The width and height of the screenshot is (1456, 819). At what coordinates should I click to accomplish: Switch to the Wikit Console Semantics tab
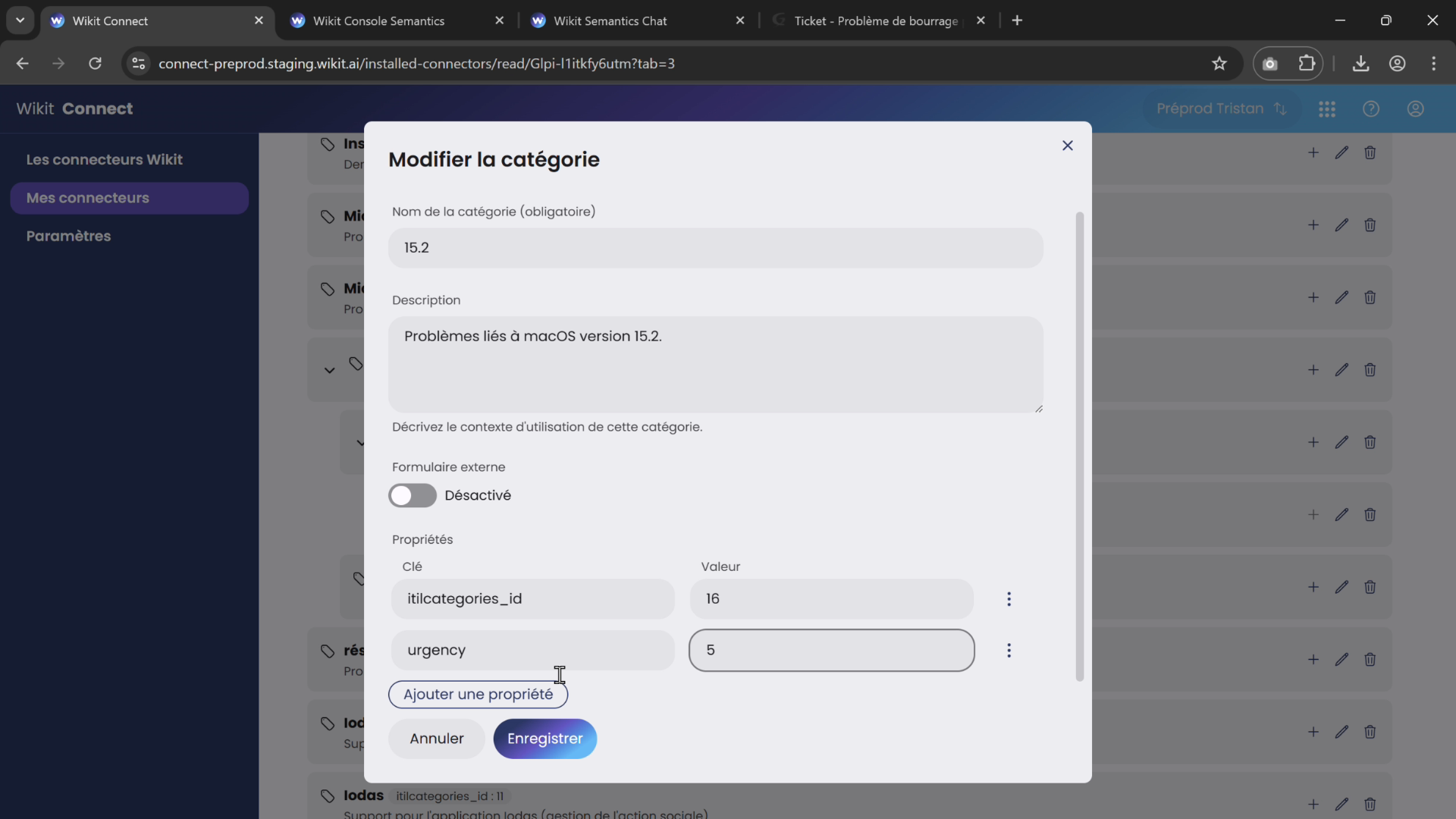coord(378,21)
